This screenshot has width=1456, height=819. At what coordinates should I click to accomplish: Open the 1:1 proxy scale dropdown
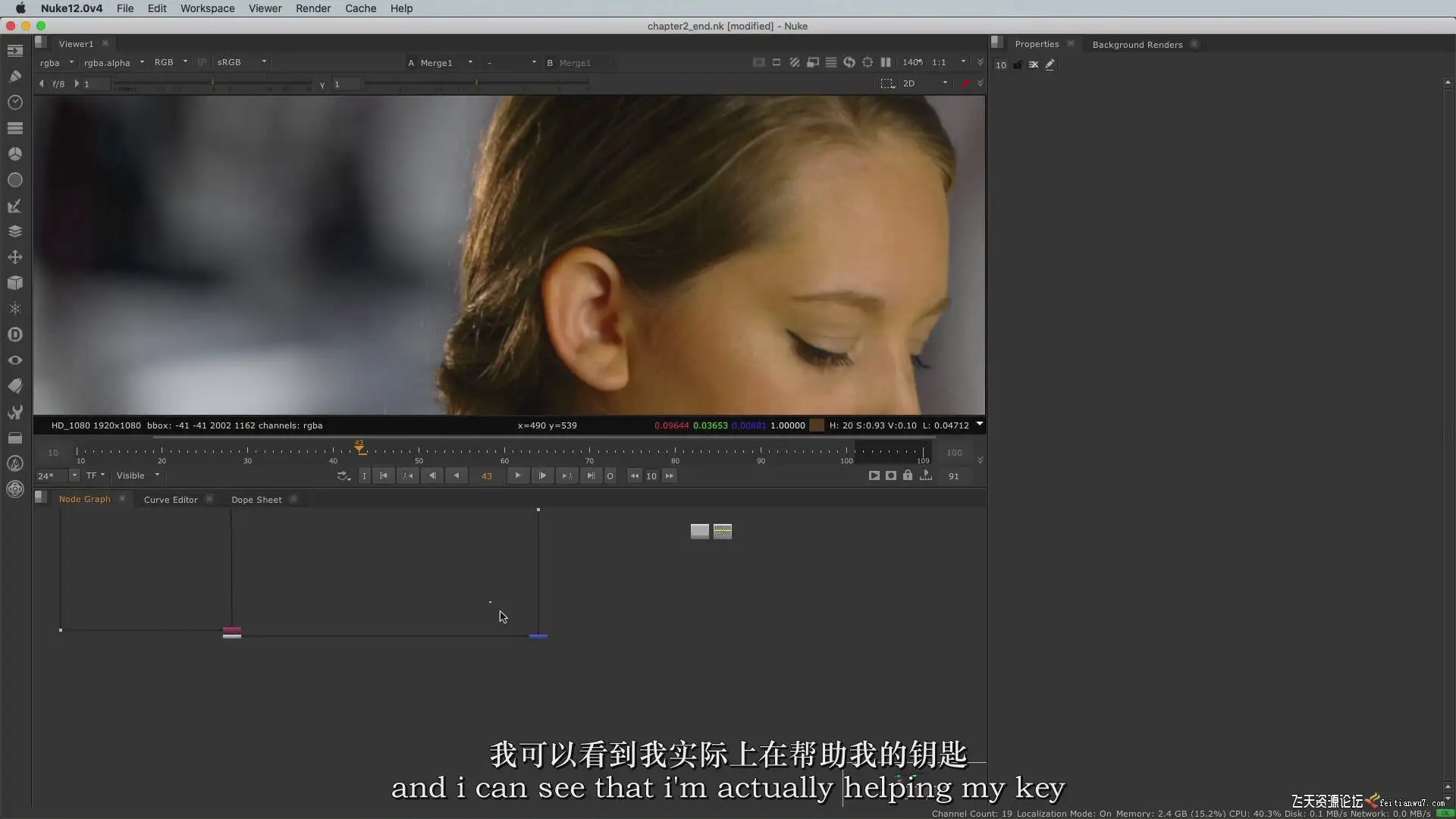949,62
